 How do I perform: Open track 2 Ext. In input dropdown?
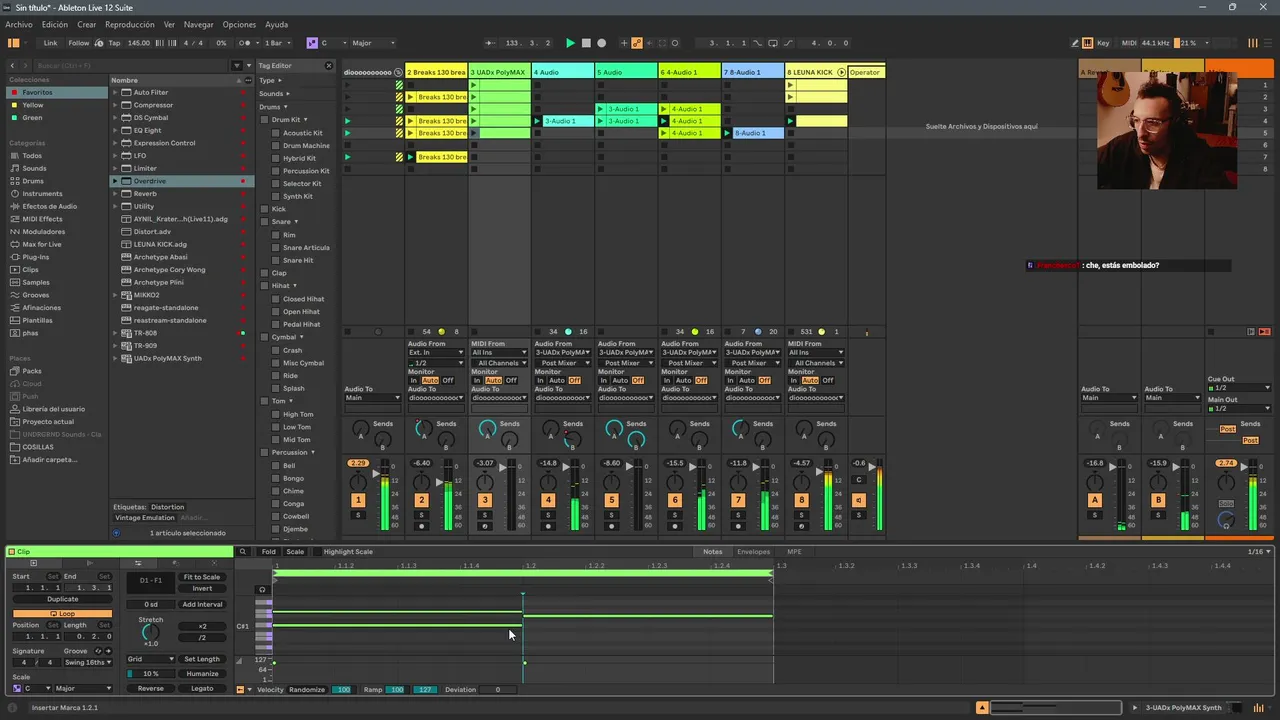click(x=435, y=353)
